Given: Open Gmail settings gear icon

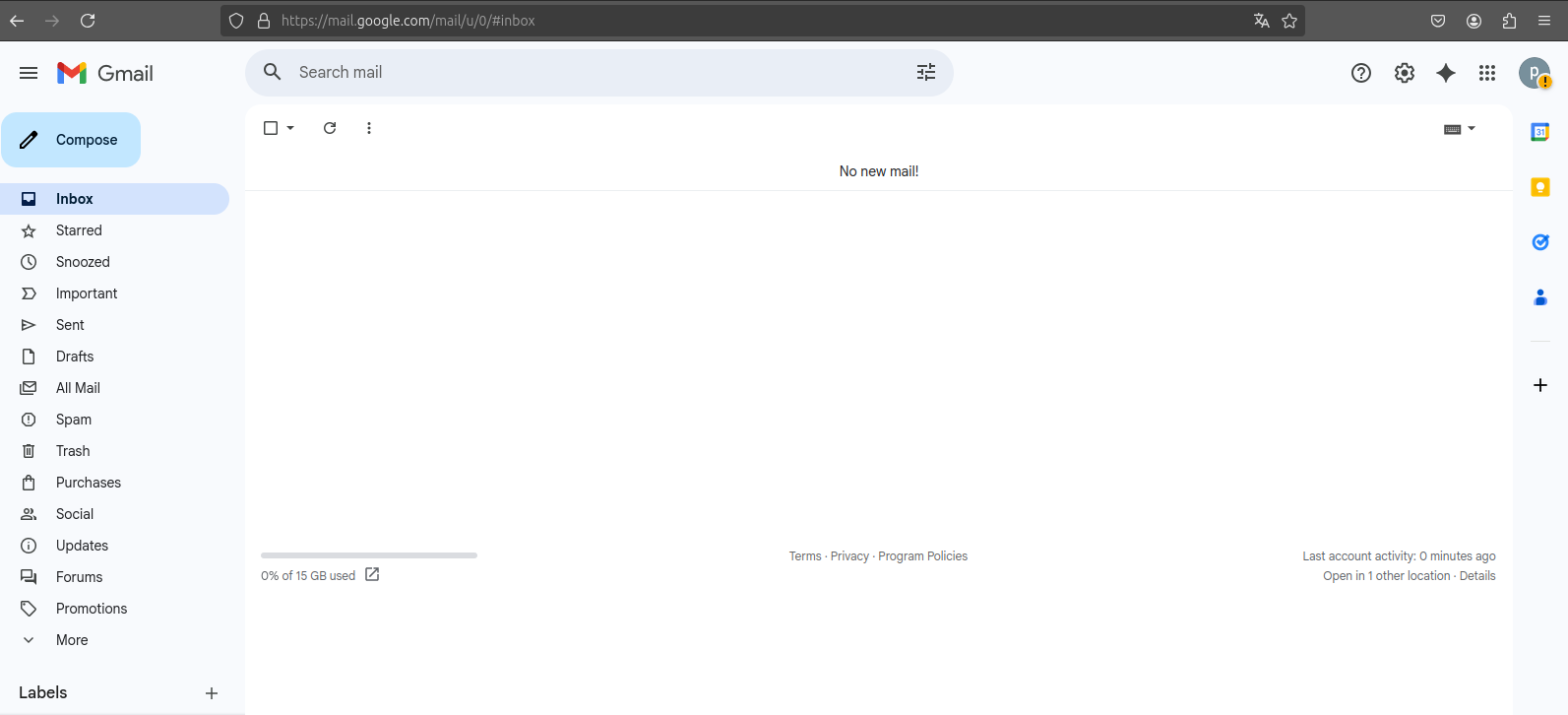Looking at the screenshot, I should [x=1405, y=73].
